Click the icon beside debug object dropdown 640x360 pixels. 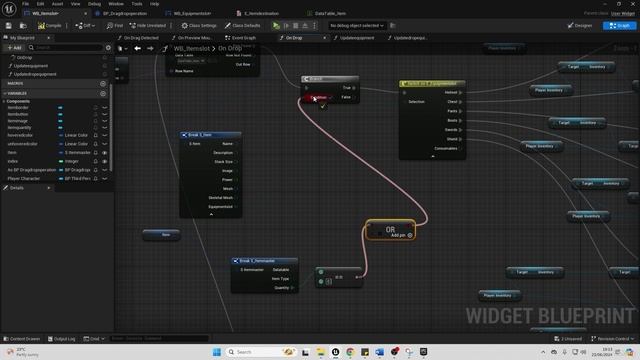tap(393, 26)
